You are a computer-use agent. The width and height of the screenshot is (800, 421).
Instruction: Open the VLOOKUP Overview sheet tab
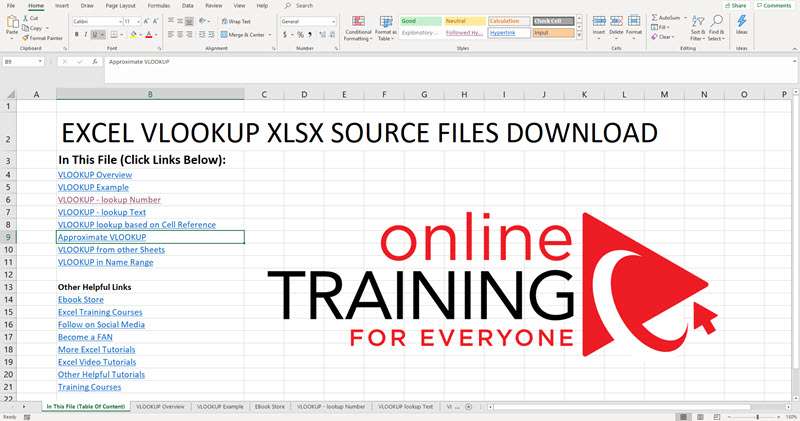[160, 407]
